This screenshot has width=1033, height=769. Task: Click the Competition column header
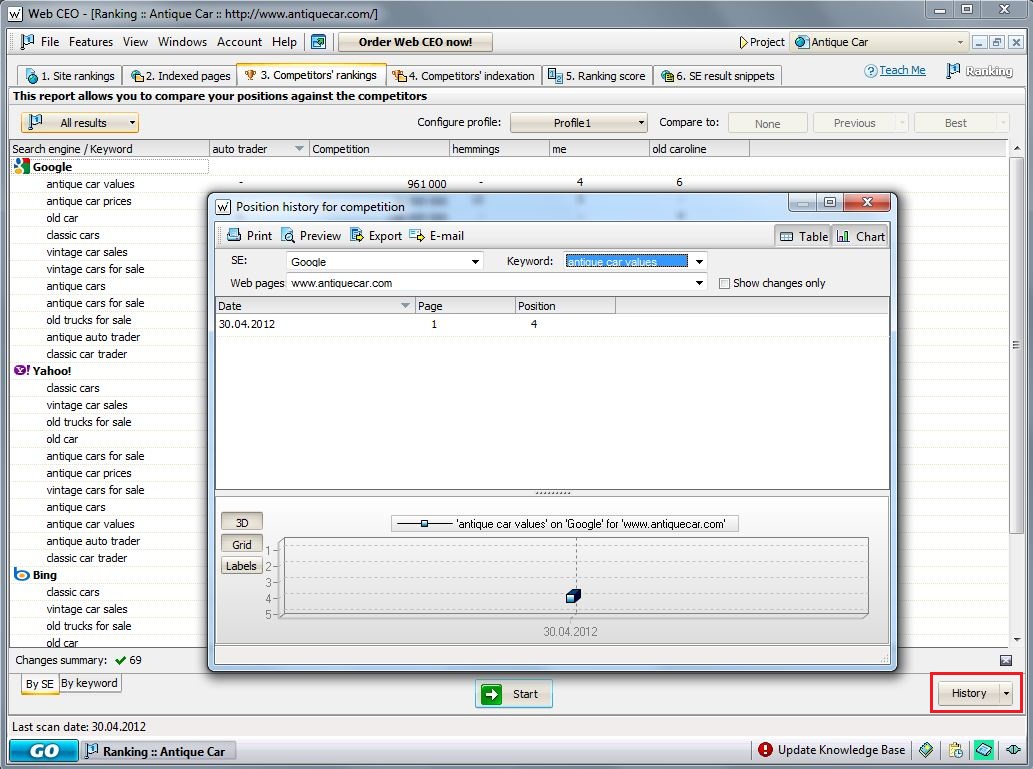click(x=379, y=149)
